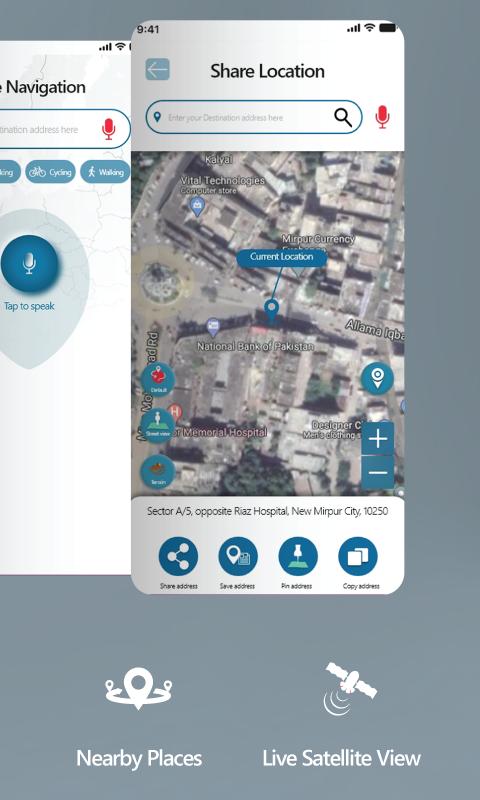The height and width of the screenshot is (800, 480).
Task: Select the Cycling travel mode chip
Action: (50, 172)
